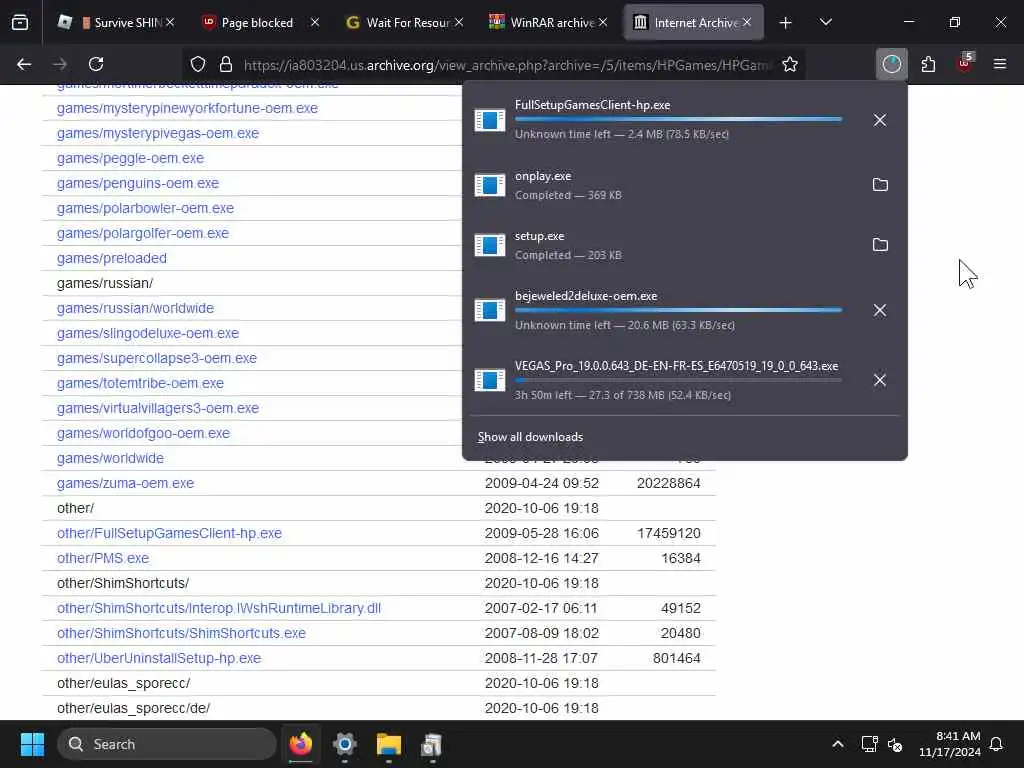This screenshot has height=768, width=1024.
Task: Open other/FullSetupGamesClient-hp.exe link
Action: [169, 533]
